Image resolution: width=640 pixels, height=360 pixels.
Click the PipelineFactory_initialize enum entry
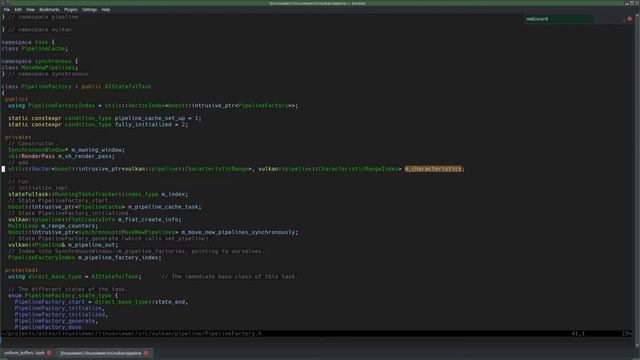coord(60,308)
